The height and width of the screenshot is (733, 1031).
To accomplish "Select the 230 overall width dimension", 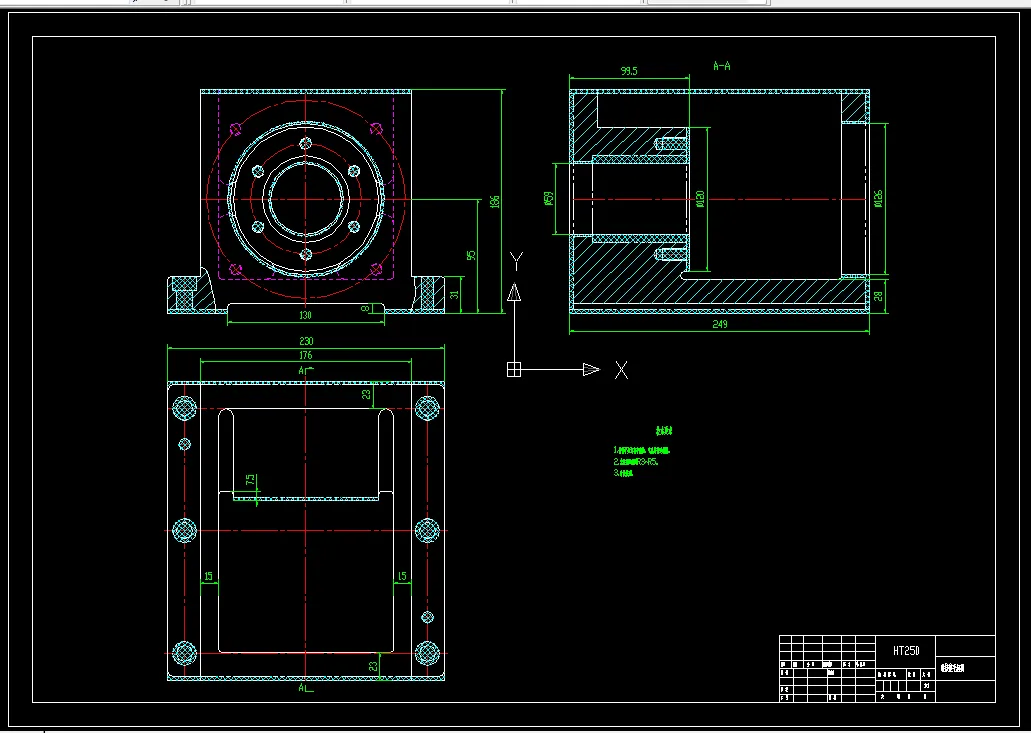I will pos(306,341).
